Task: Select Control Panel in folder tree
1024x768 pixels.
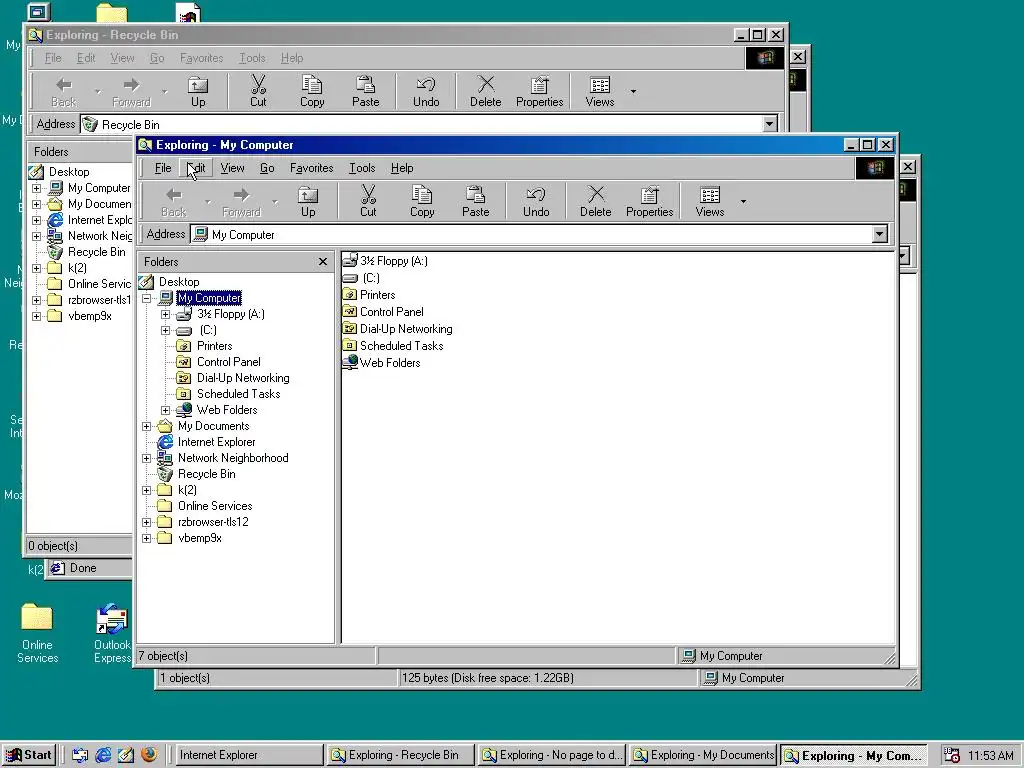Action: (x=229, y=362)
